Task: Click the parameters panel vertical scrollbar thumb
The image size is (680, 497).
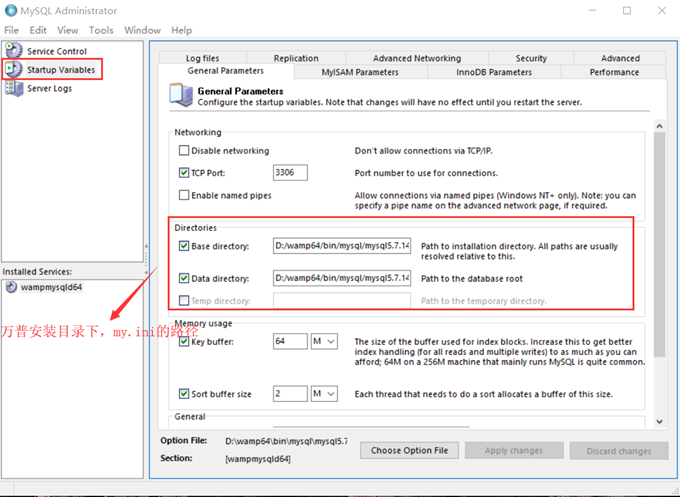Action: pyautogui.click(x=660, y=244)
